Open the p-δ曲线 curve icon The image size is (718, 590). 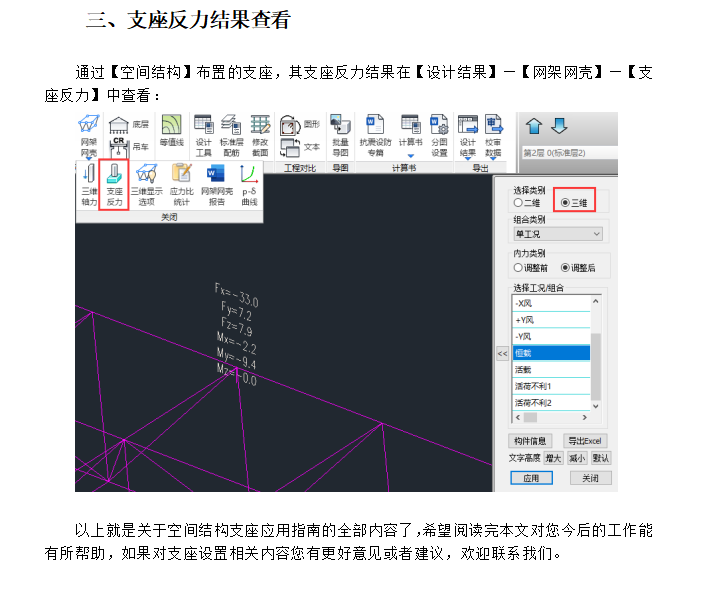(249, 174)
